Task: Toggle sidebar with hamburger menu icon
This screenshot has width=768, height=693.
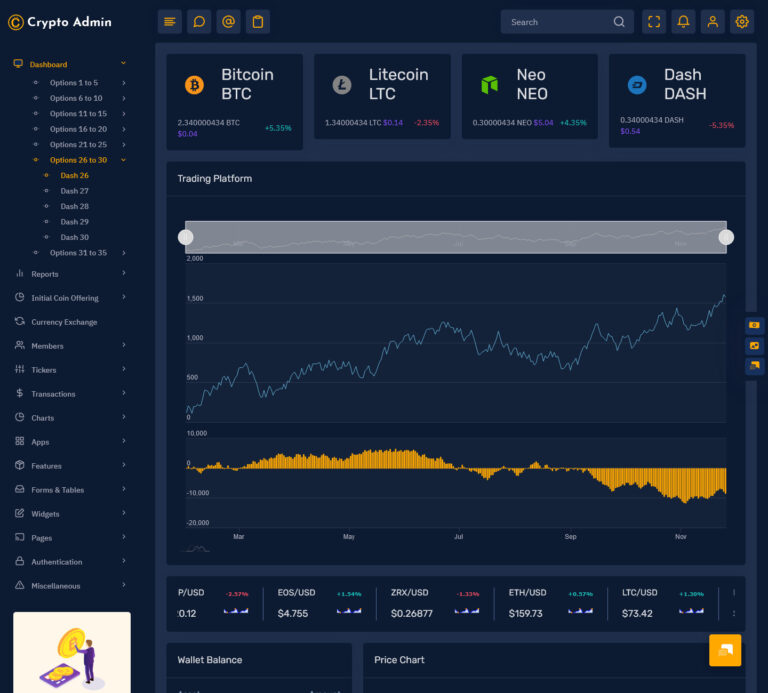Action: coord(169,22)
